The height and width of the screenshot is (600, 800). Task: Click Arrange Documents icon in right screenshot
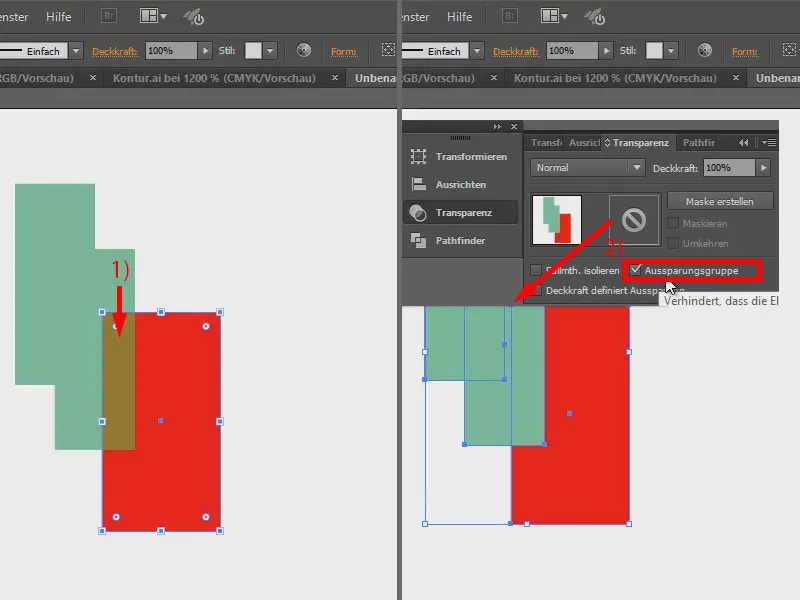(x=554, y=16)
